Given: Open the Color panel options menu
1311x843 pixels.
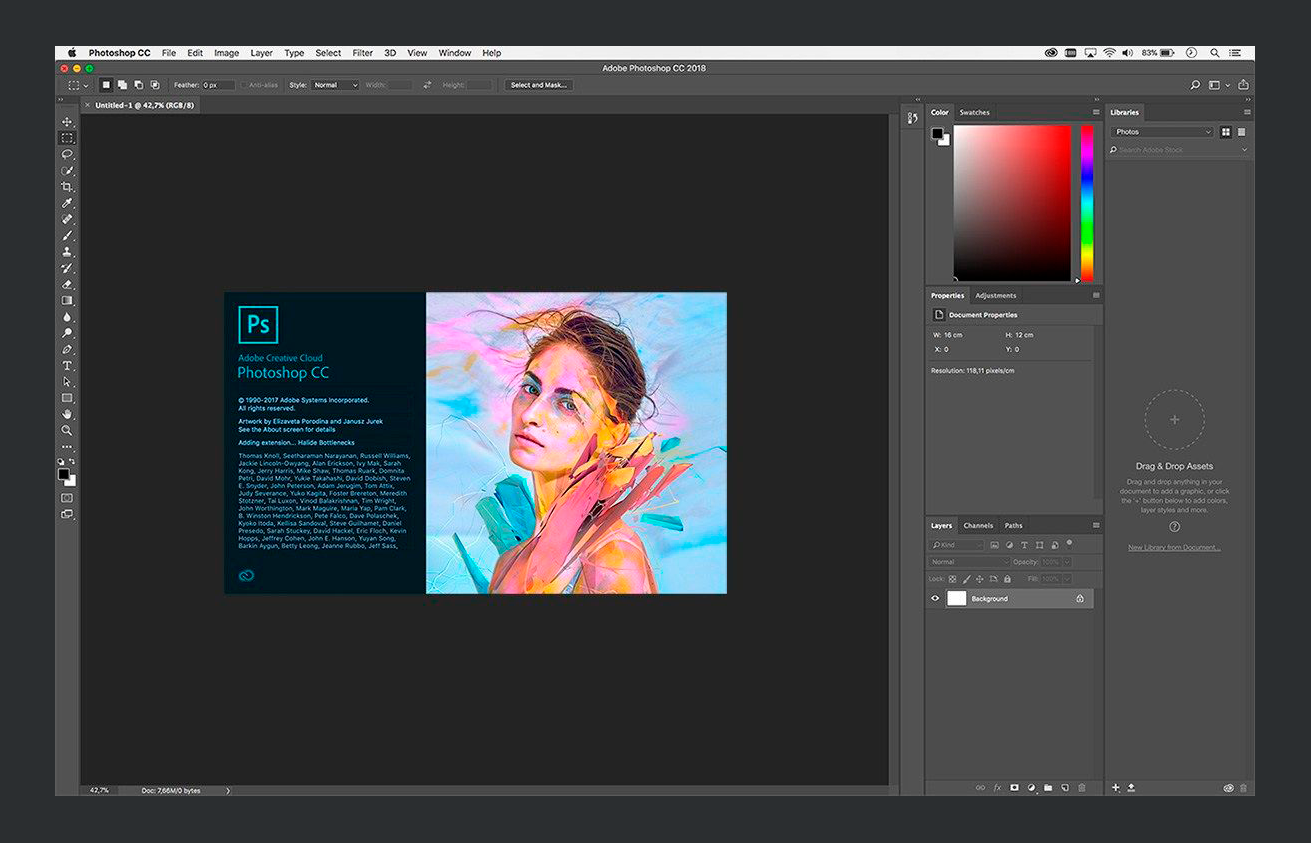Looking at the screenshot, I should coord(1096,113).
